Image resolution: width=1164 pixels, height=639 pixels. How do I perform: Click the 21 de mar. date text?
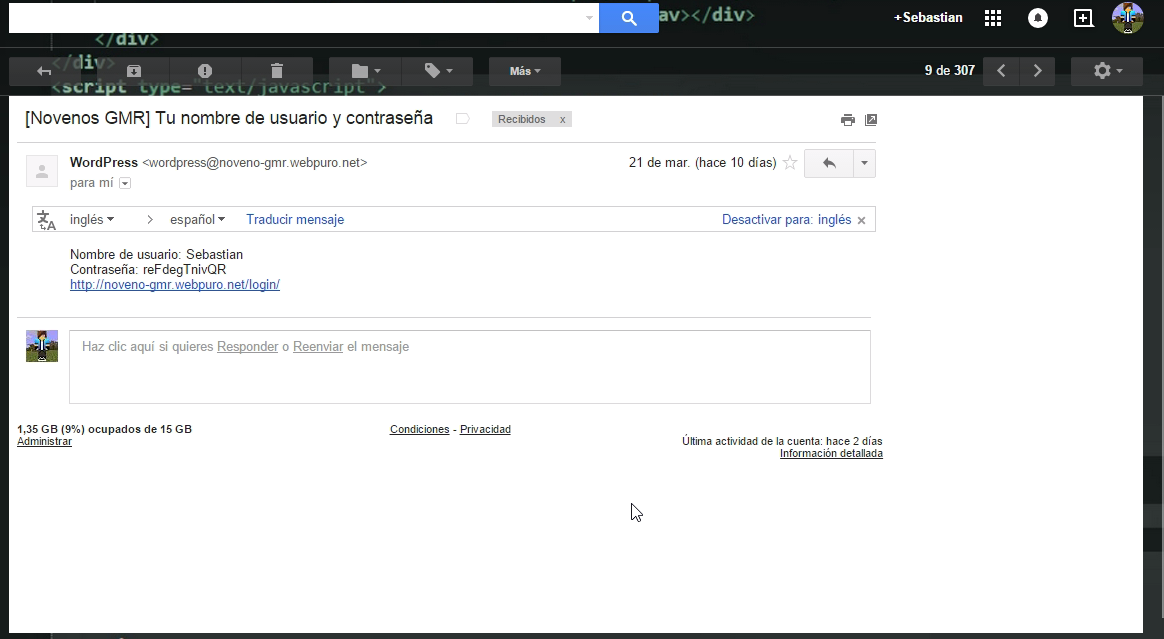(x=702, y=163)
